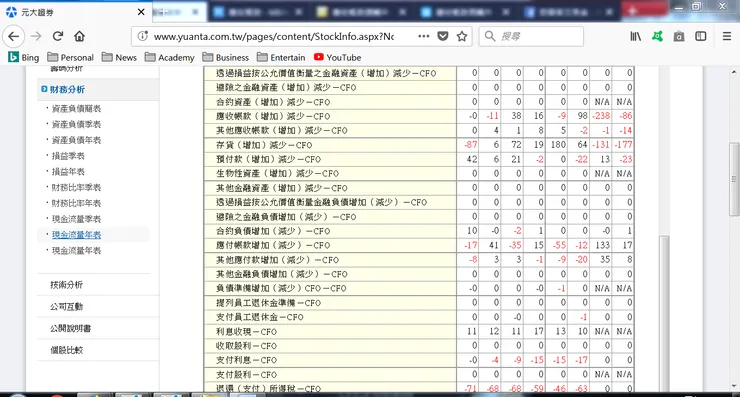
Task: Select the 收取股利-CFO row label
Action: point(246,346)
